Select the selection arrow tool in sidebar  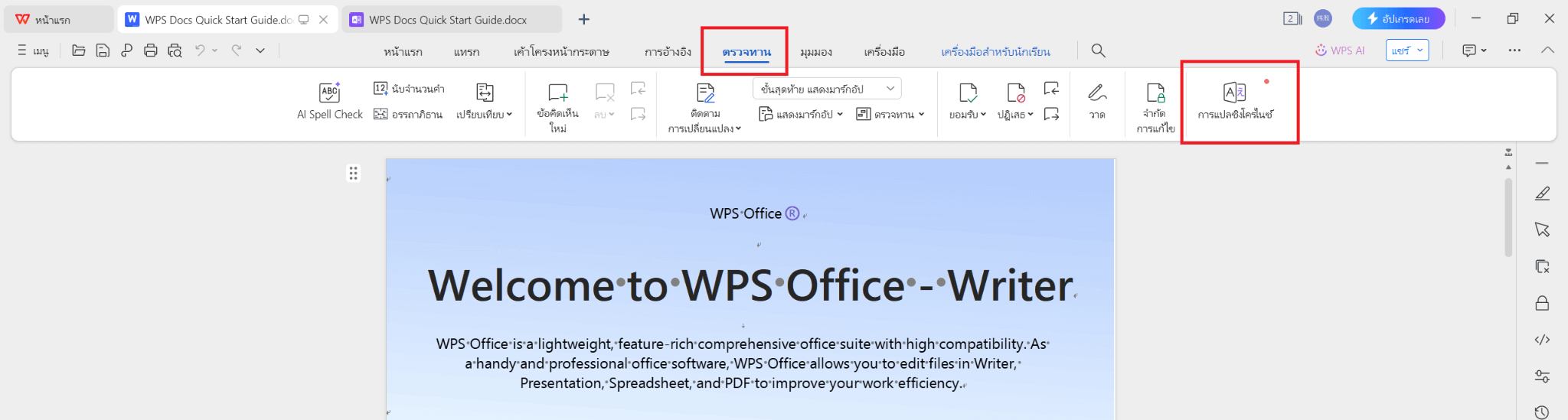pyautogui.click(x=1543, y=230)
